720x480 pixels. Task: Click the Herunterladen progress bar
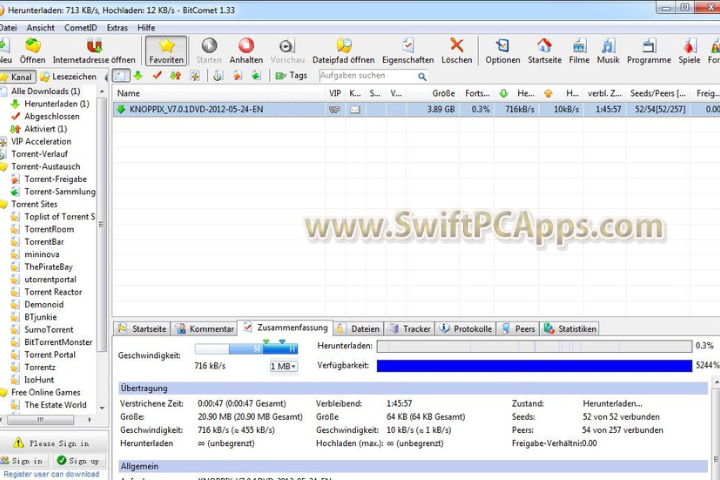[534, 346]
